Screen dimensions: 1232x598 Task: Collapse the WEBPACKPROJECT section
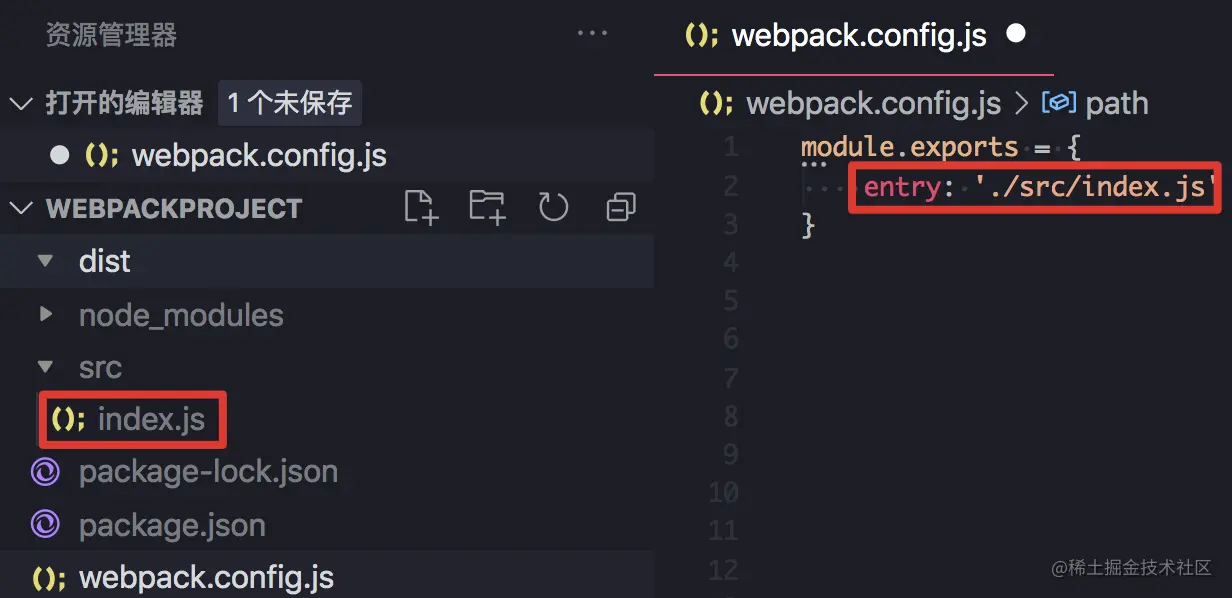(20, 209)
